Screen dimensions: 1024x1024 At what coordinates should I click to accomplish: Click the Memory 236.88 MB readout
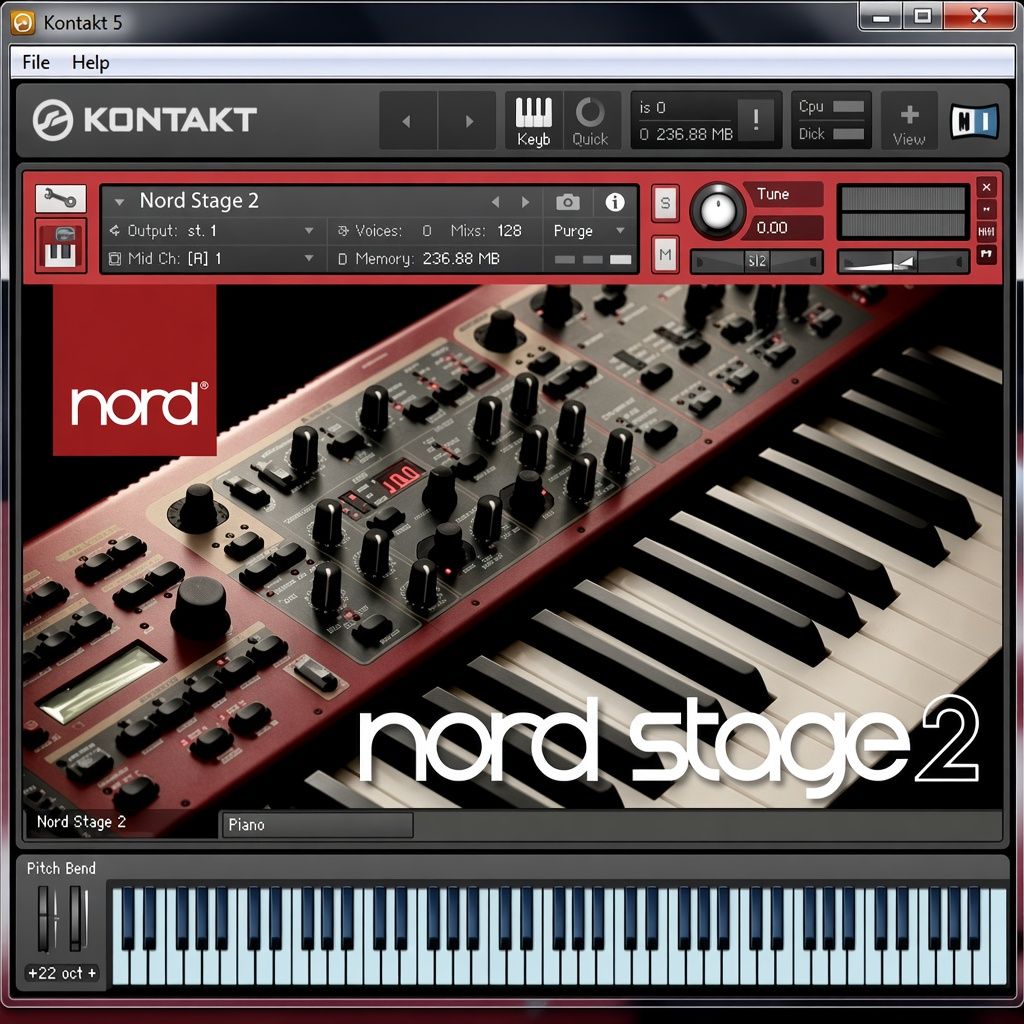pyautogui.click(x=460, y=259)
